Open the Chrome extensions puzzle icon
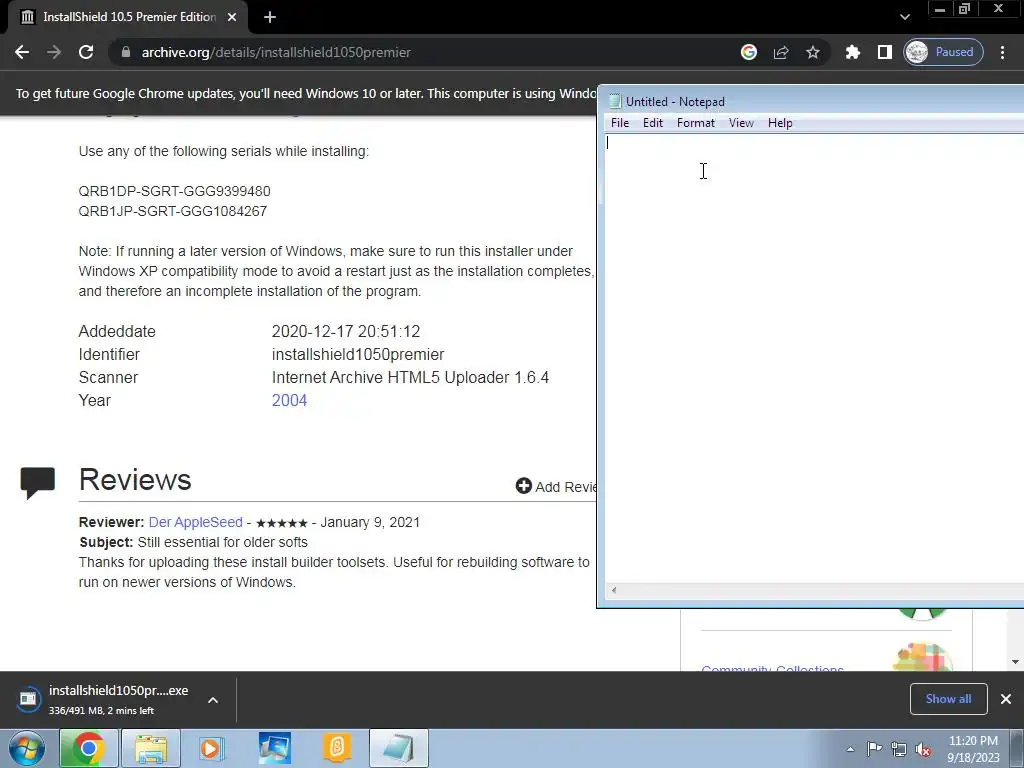This screenshot has width=1024, height=768. (852, 52)
